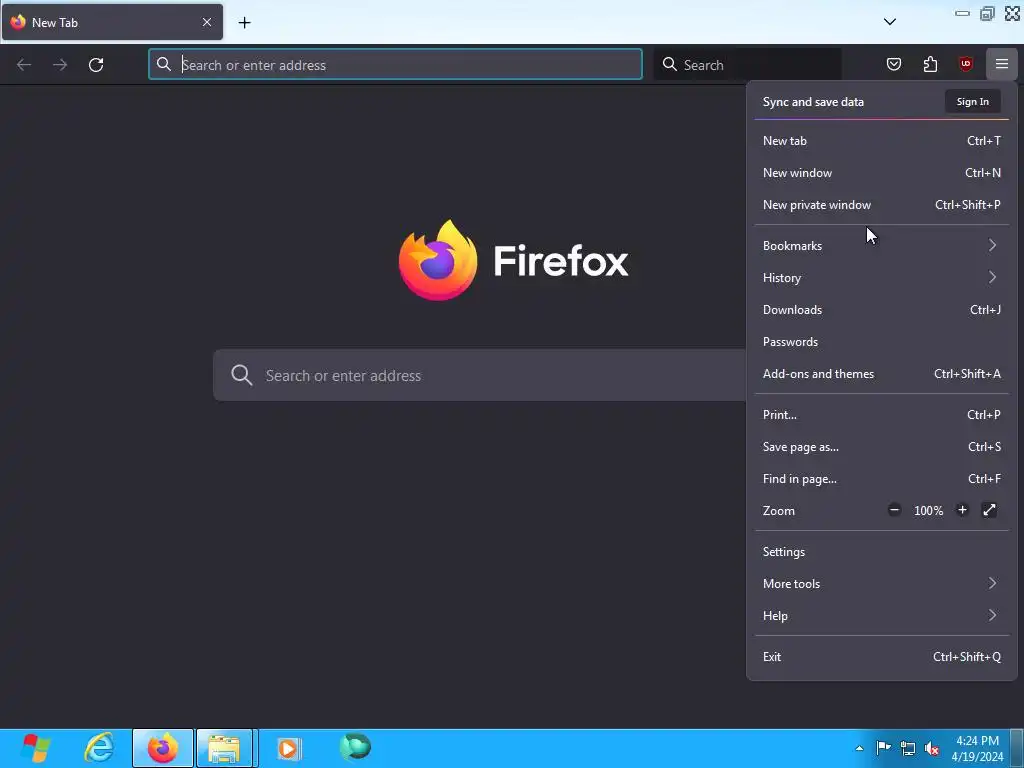The height and width of the screenshot is (768, 1024).
Task: Expand the Help submenu
Action: pos(882,616)
